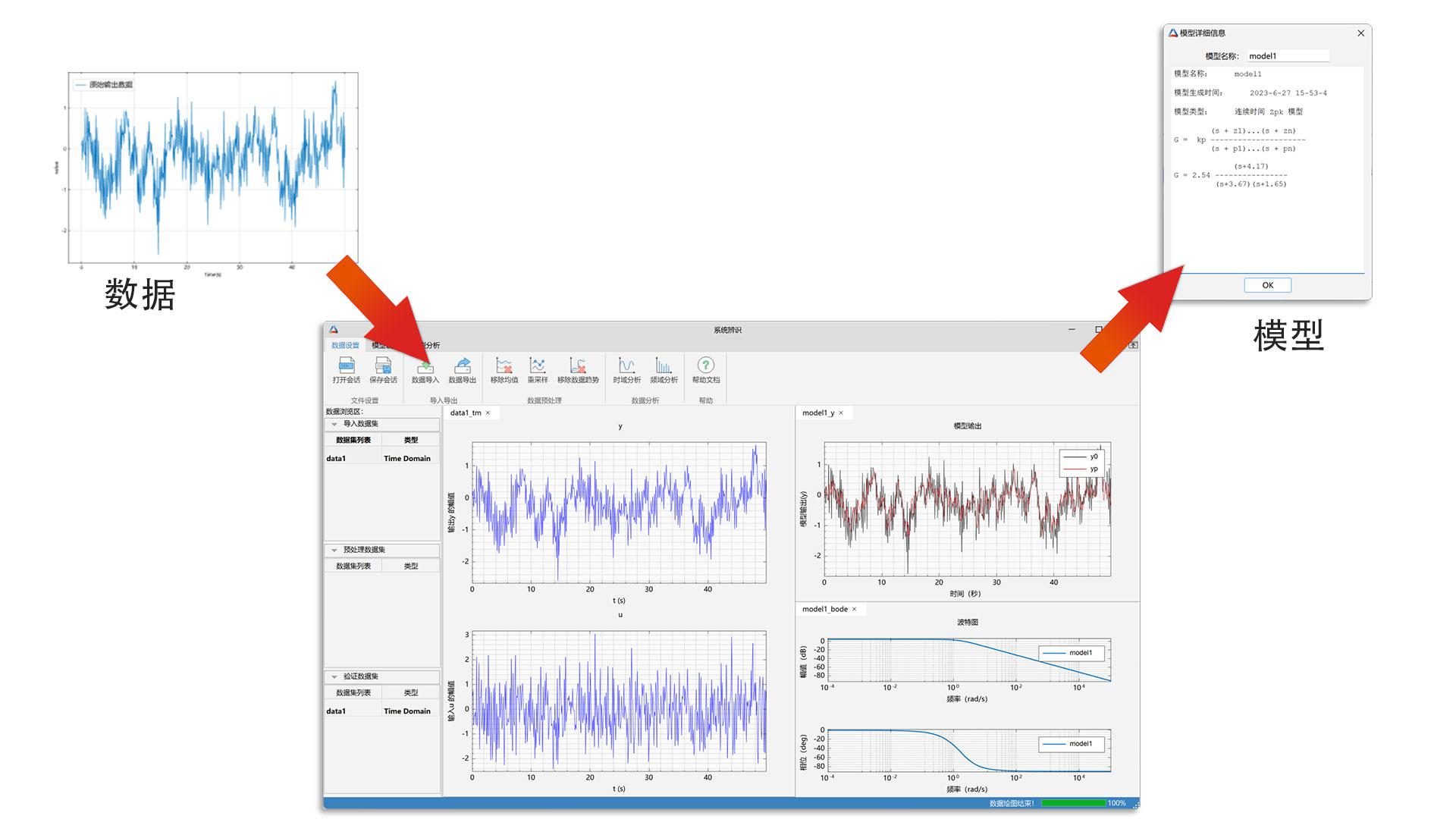The width and height of the screenshot is (1456, 819).
Task: Select the 重采样 resample tool
Action: click(538, 366)
